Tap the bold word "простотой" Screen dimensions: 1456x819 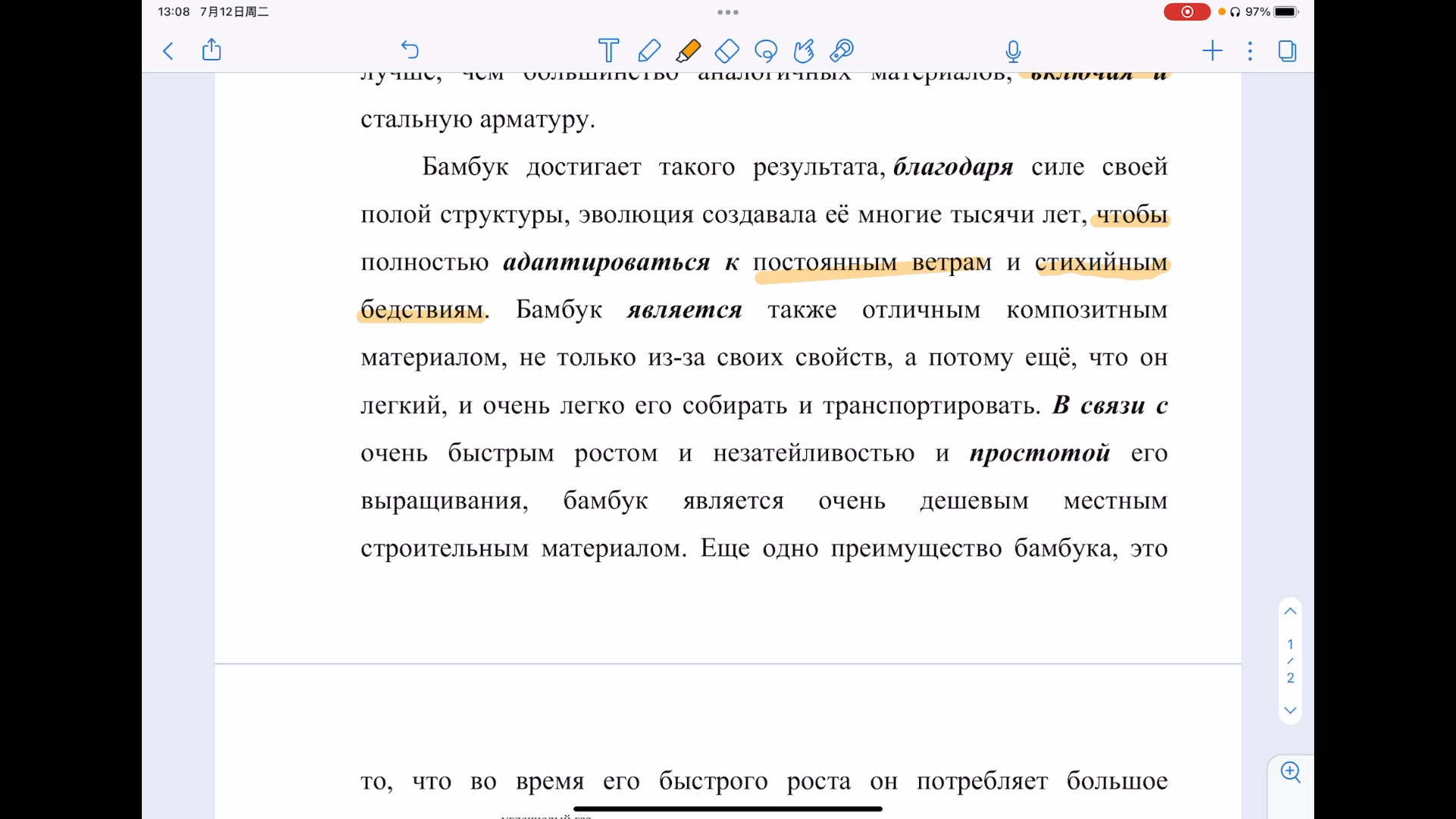1040,453
